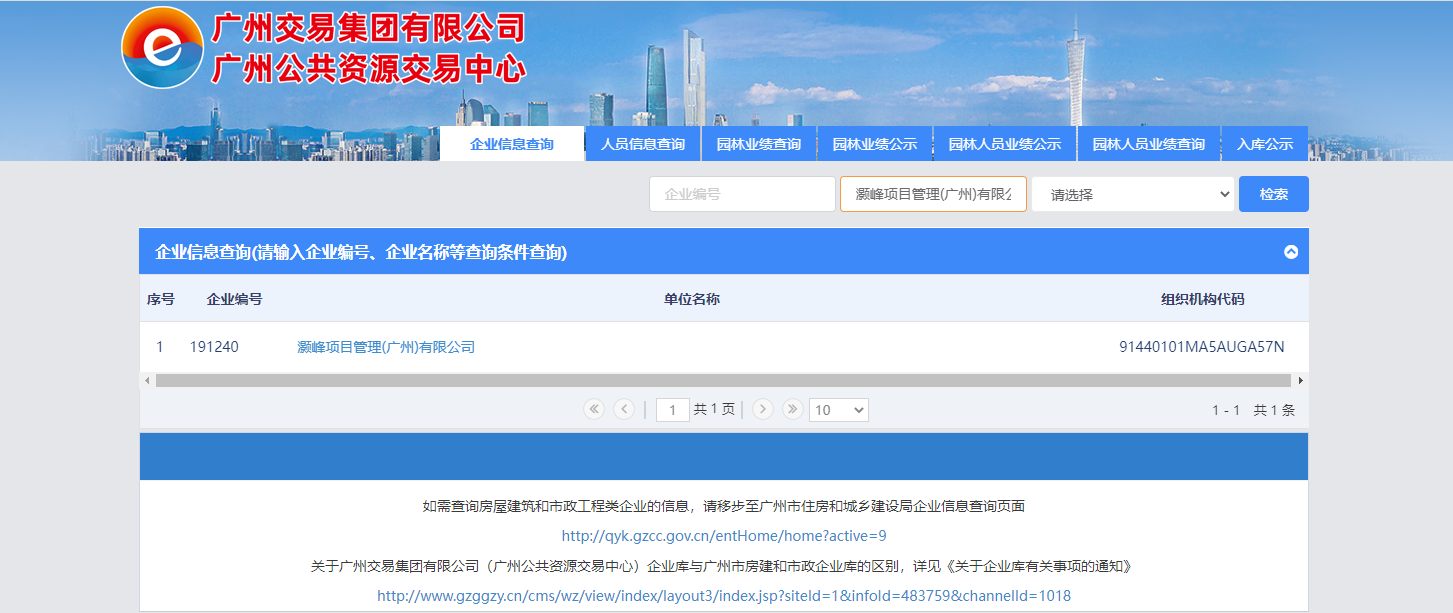Open the 请选择 dropdown
This screenshot has height=613, width=1453.
coord(1133,194)
